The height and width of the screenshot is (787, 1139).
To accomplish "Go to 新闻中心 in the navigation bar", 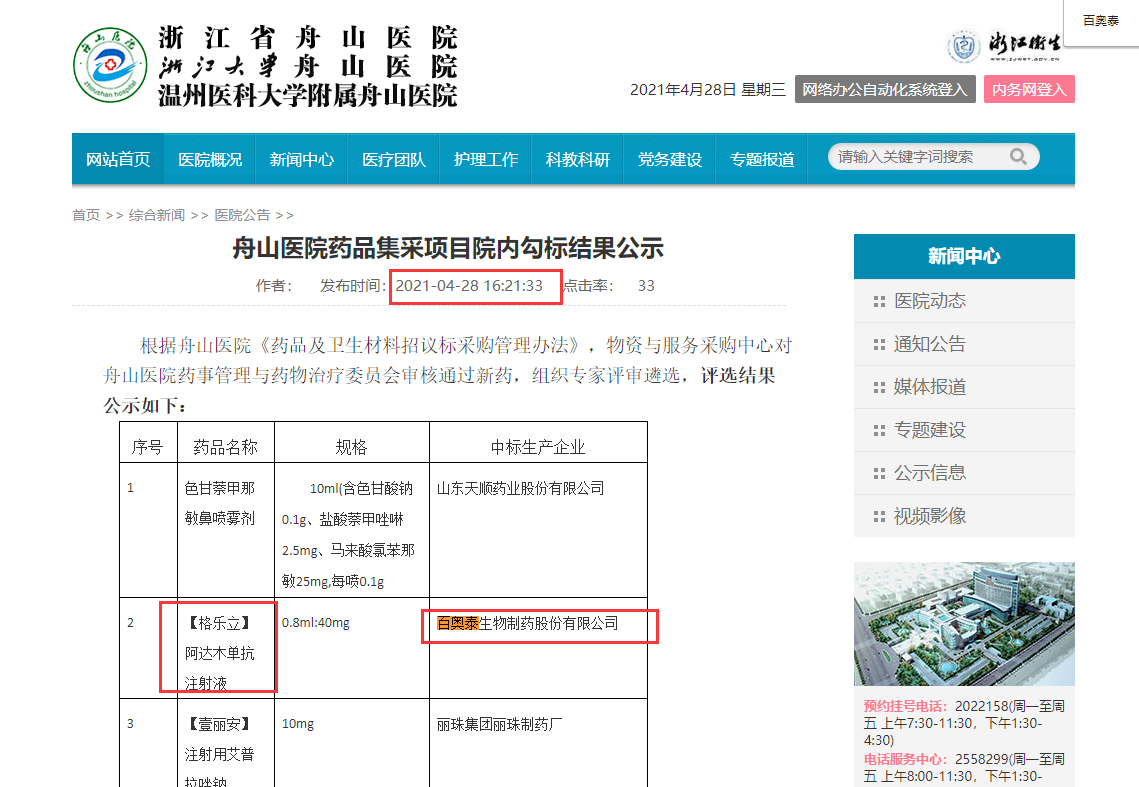I will (x=301, y=159).
